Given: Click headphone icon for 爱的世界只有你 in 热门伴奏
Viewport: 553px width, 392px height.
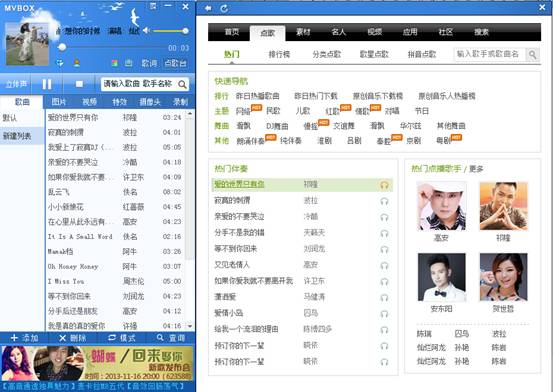Looking at the screenshot, I should click(x=384, y=185).
